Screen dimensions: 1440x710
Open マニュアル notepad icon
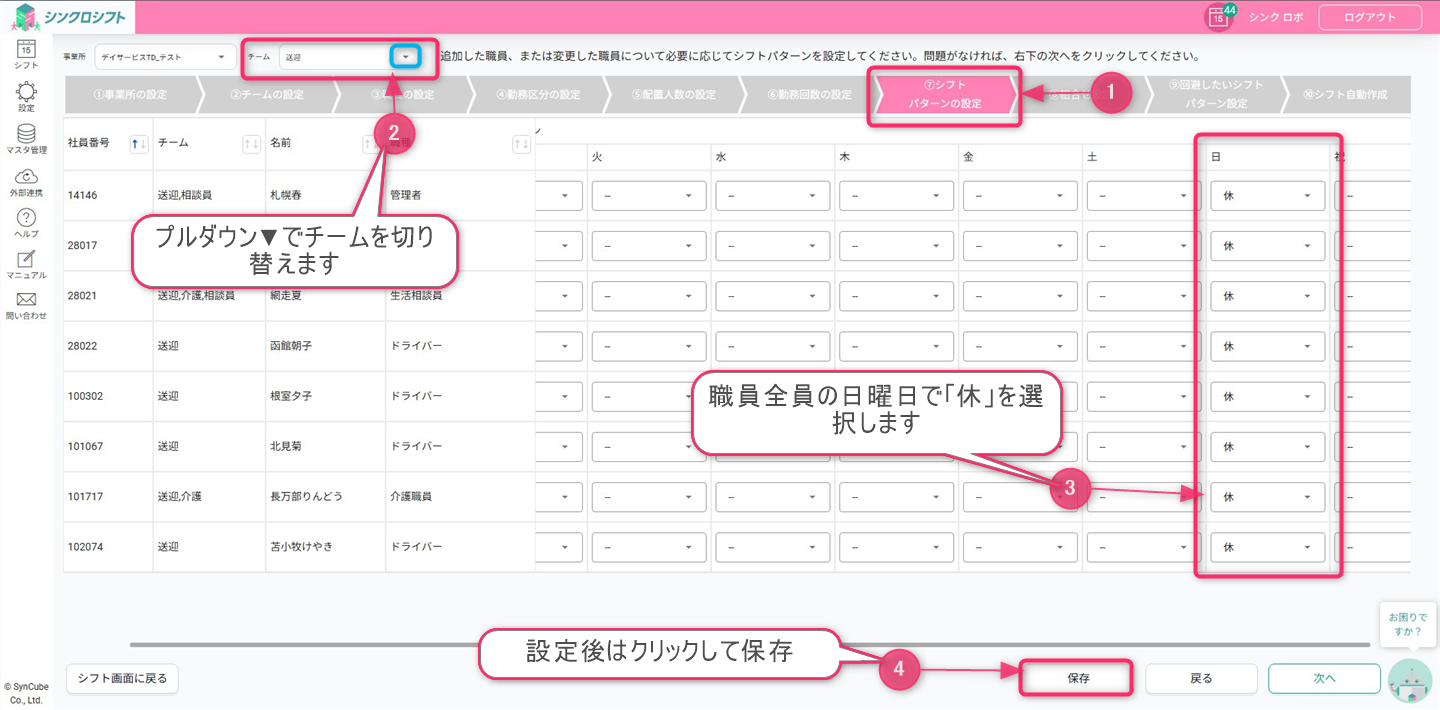[26, 264]
